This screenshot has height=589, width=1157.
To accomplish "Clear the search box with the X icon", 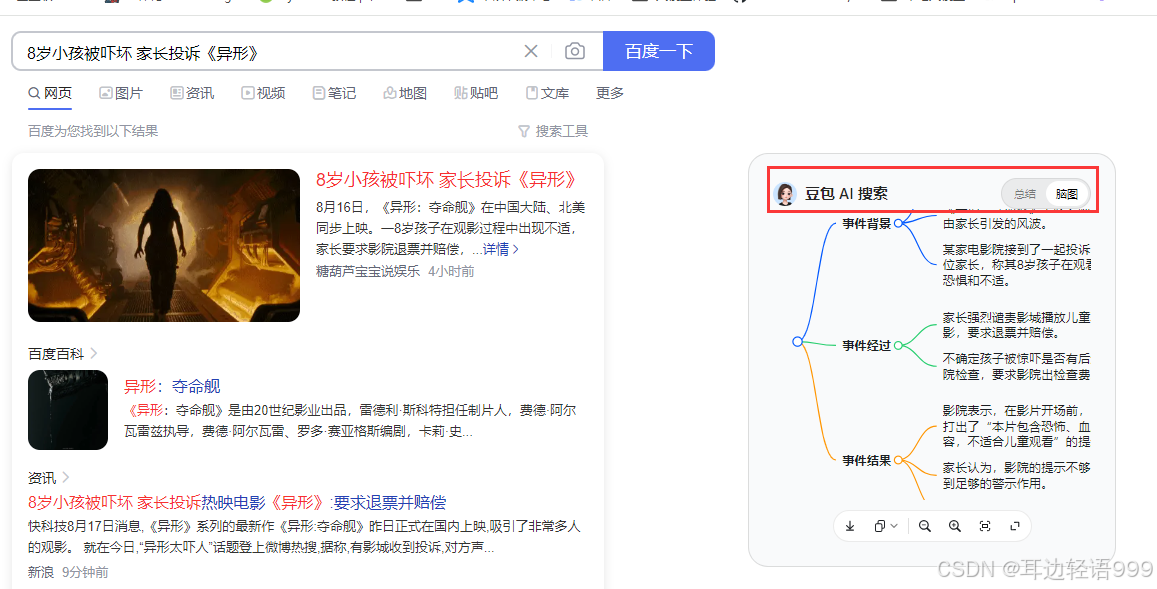I will tap(531, 51).
